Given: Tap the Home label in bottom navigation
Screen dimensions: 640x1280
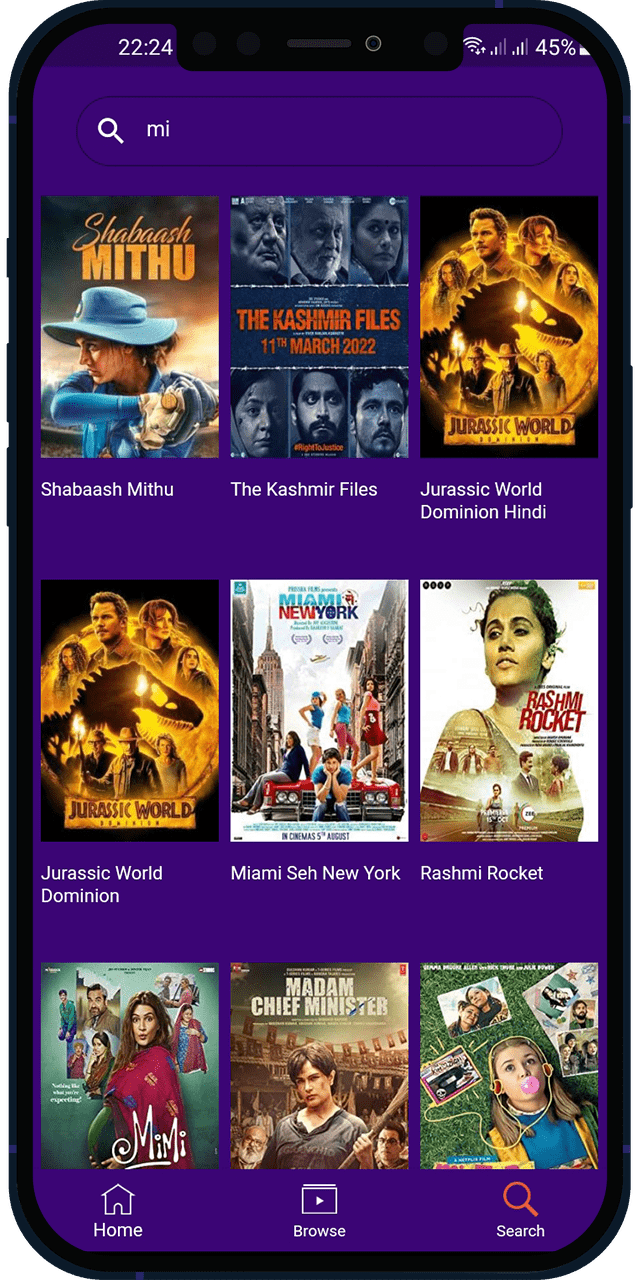Looking at the screenshot, I should (x=118, y=1230).
